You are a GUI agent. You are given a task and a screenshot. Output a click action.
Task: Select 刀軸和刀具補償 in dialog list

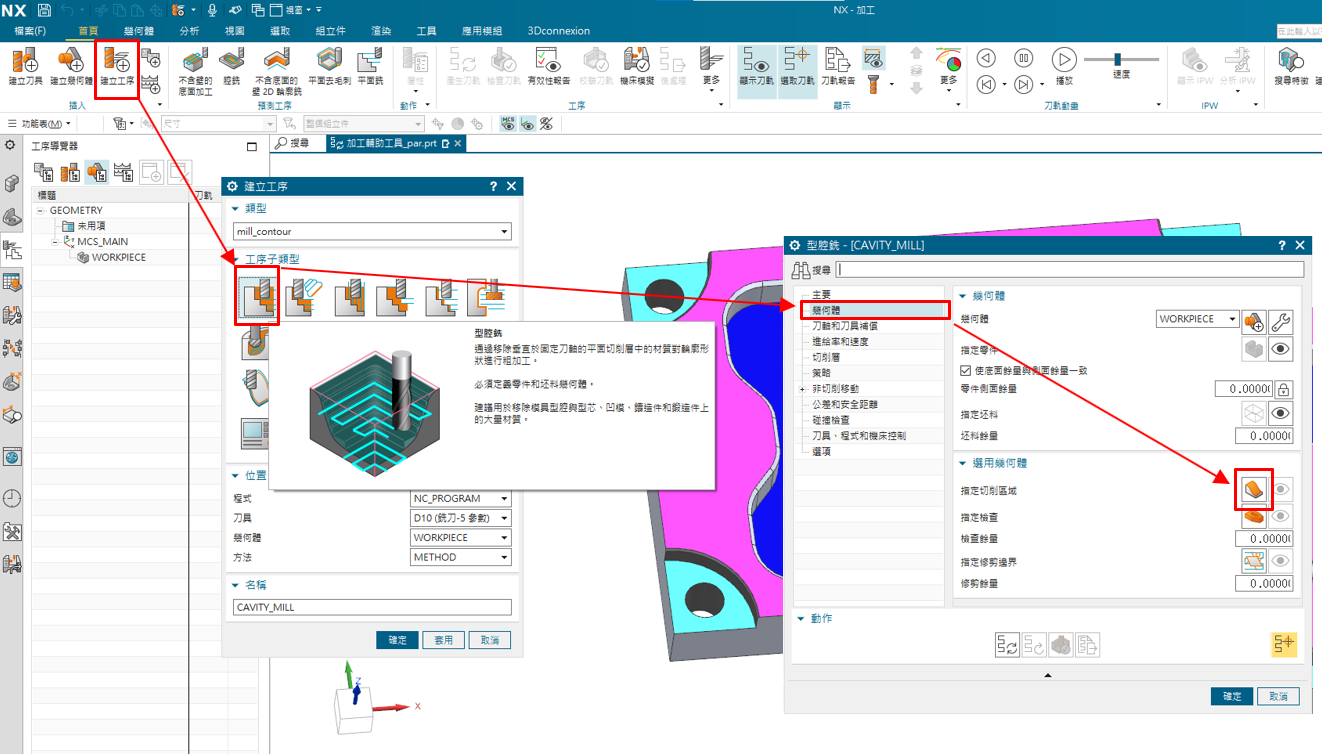pos(845,326)
